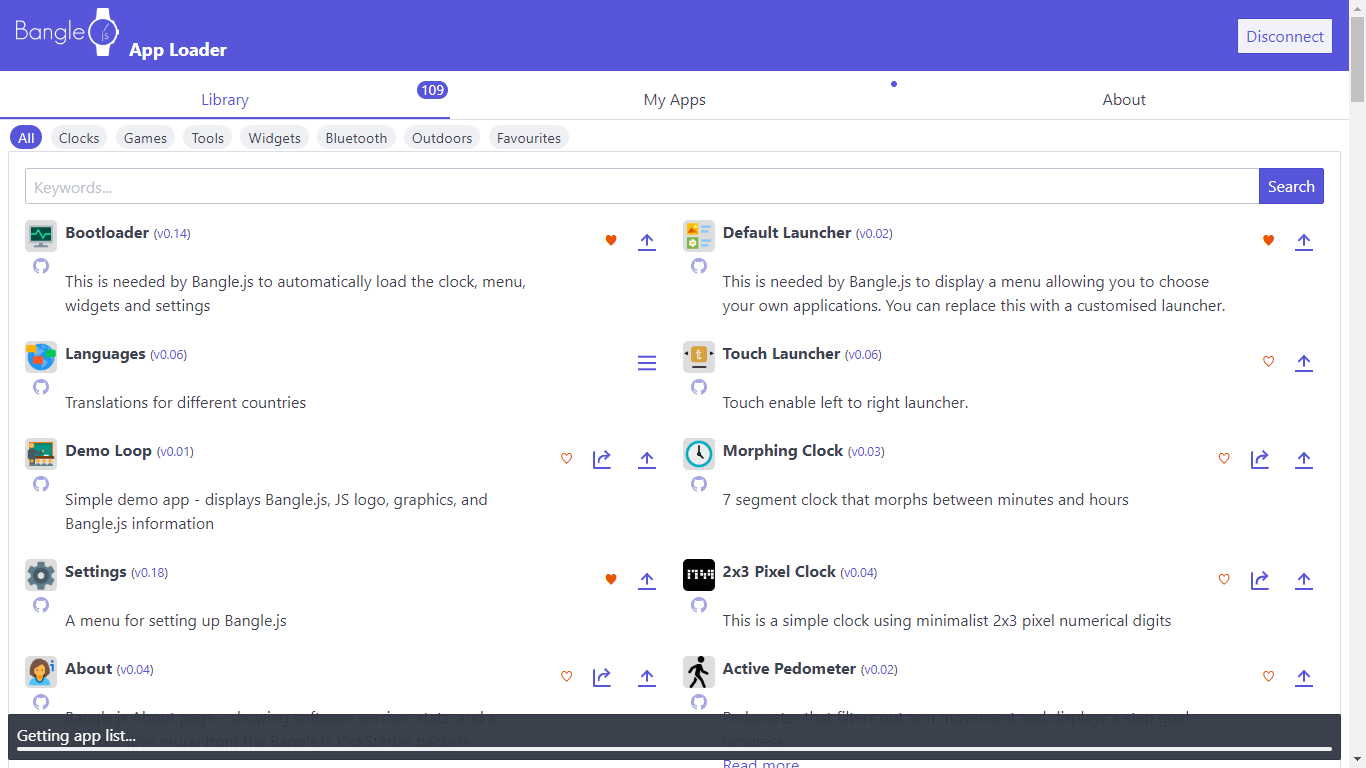This screenshot has width=1366, height=768.
Task: Favourite the About app
Action: 566,676
